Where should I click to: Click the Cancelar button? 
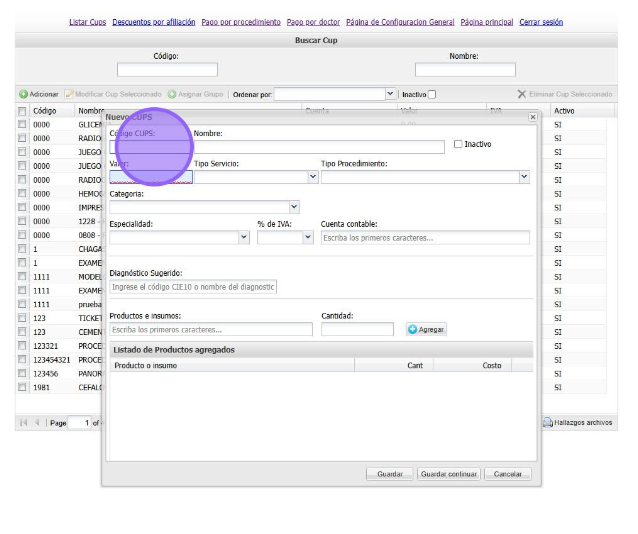click(508, 474)
